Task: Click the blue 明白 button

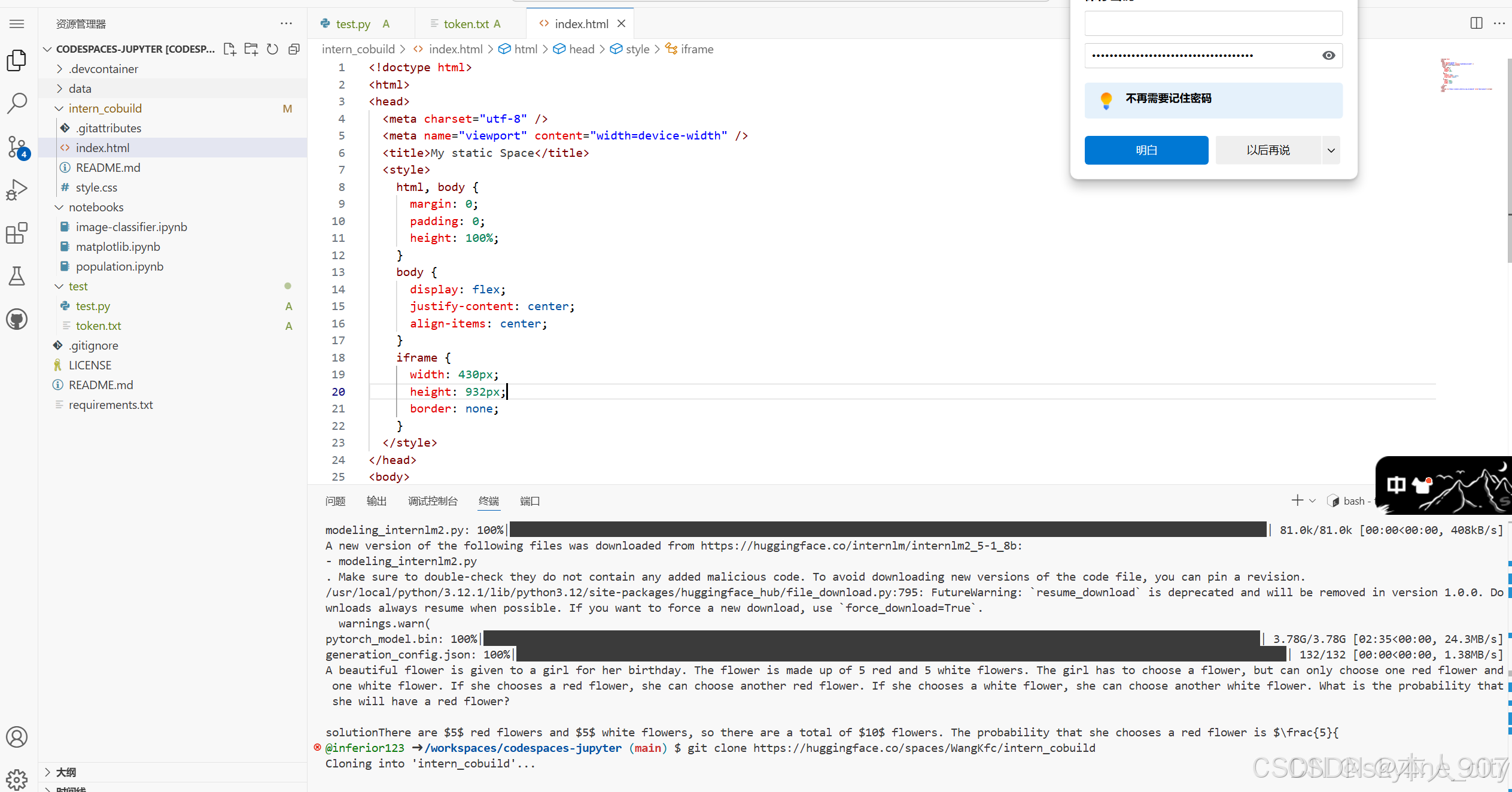Action: tap(1146, 150)
